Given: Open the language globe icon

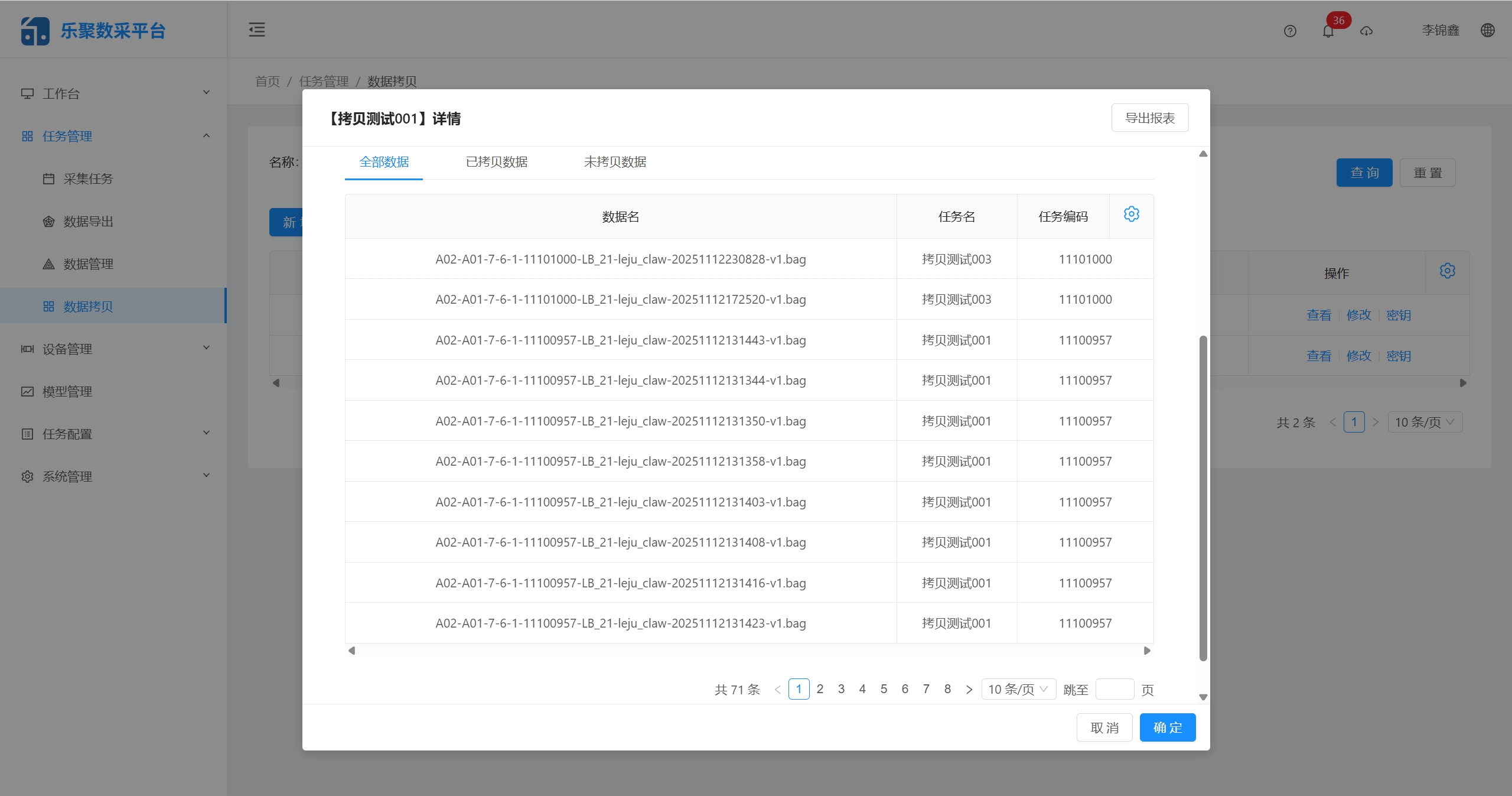Looking at the screenshot, I should point(1488,30).
